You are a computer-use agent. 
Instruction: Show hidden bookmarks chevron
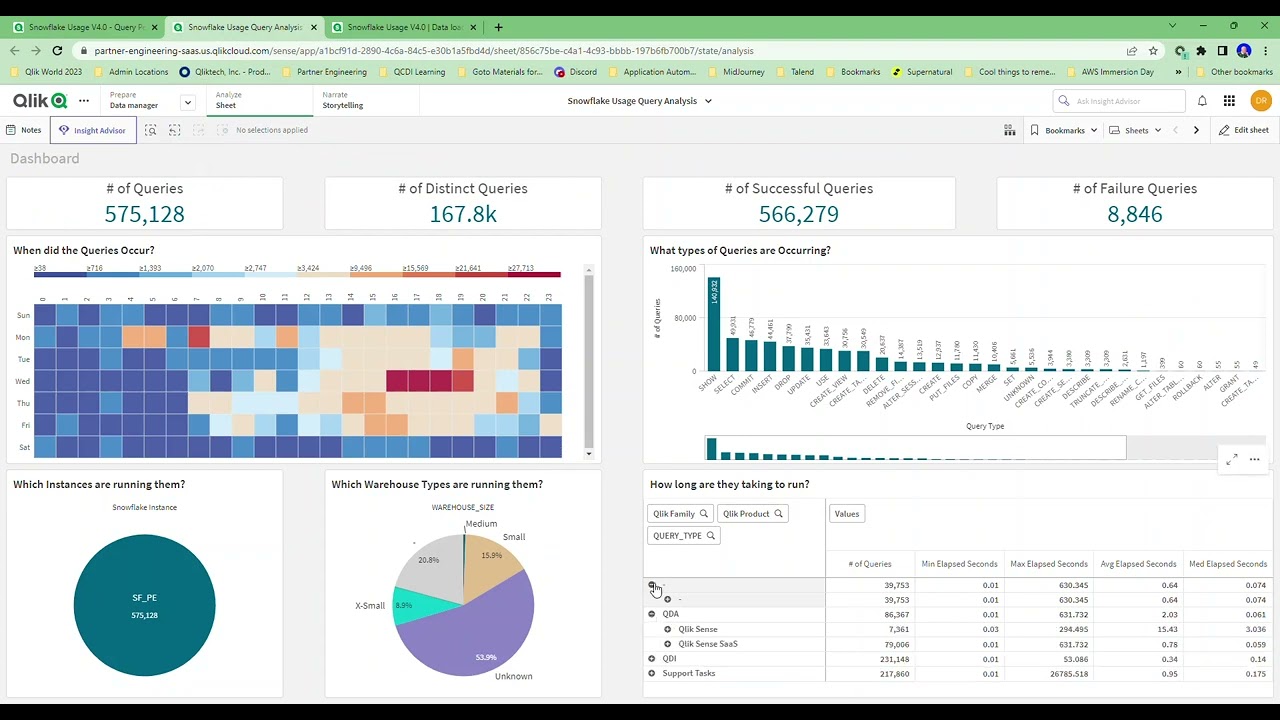click(x=1178, y=72)
